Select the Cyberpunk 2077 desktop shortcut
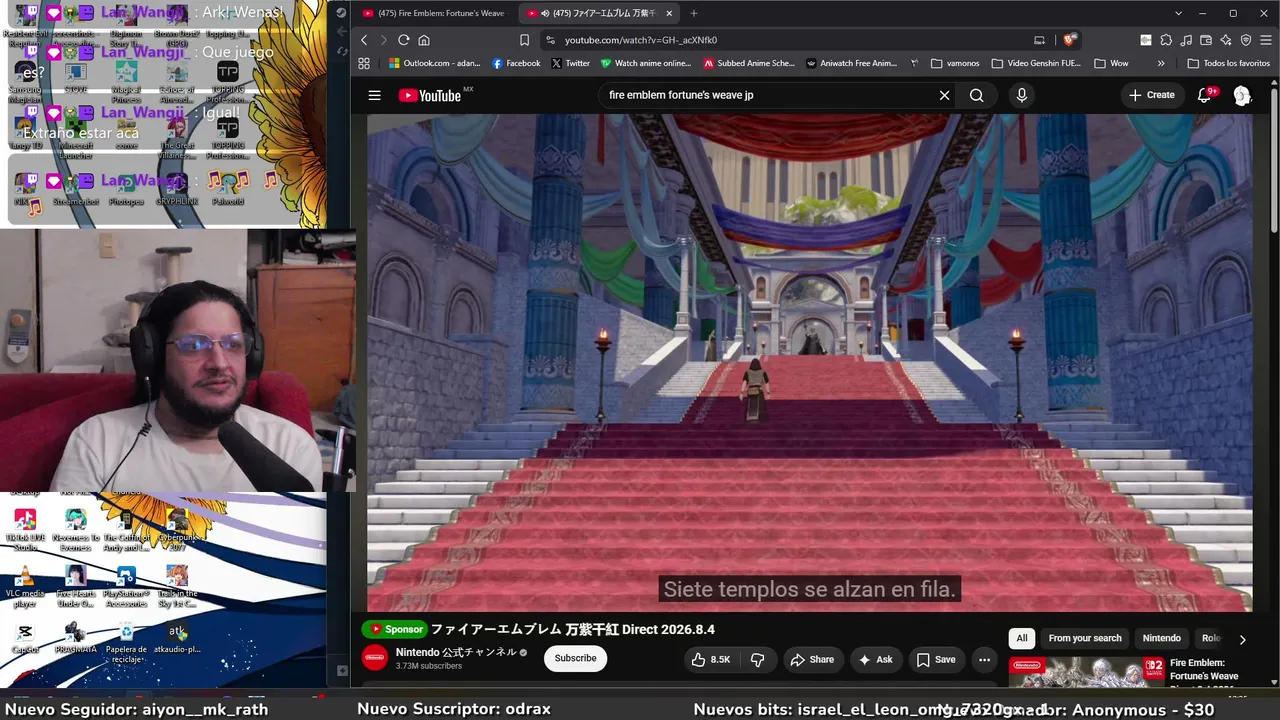 coord(177,530)
